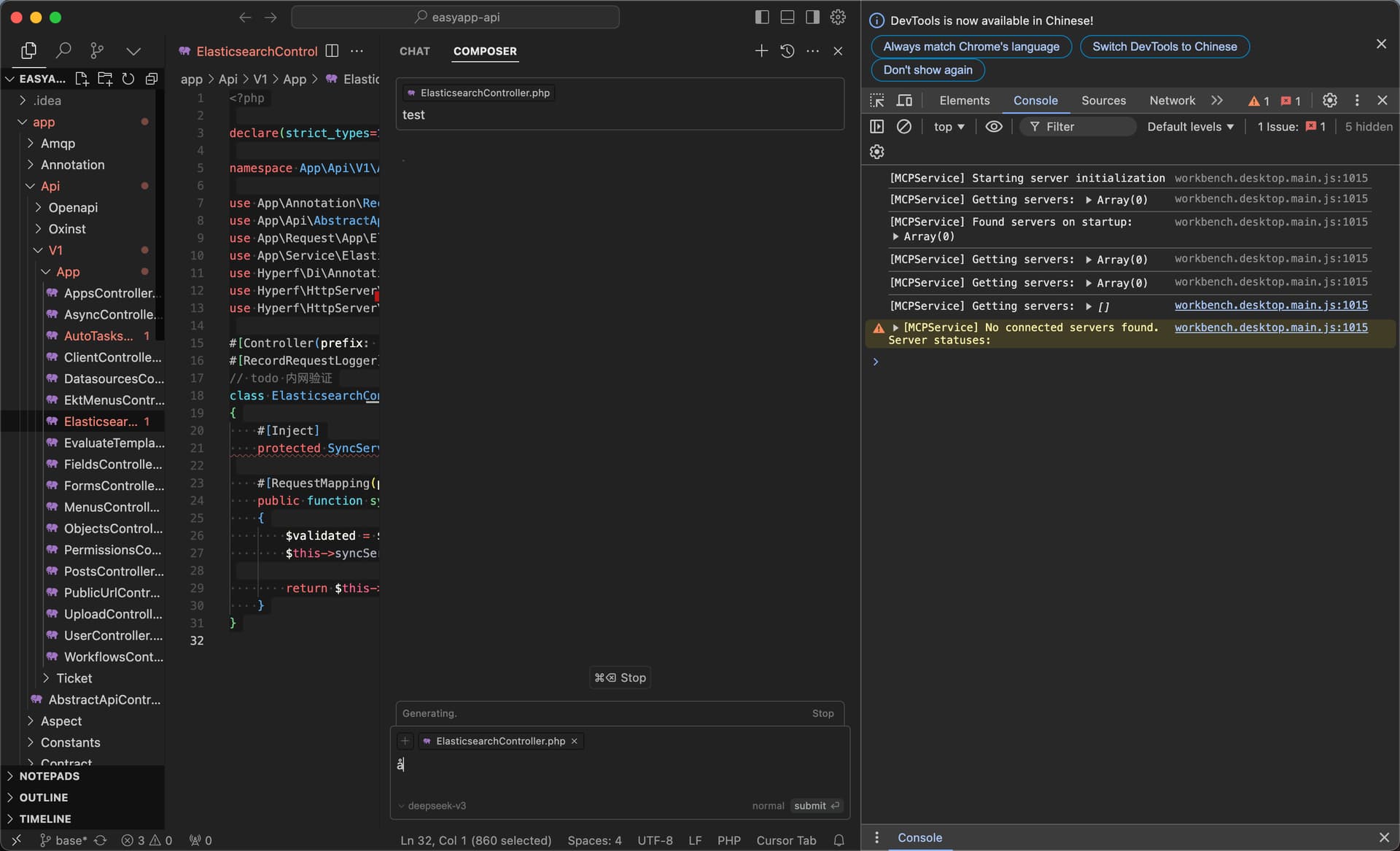The image size is (1400, 851).
Task: Open composer history clock icon
Action: point(787,51)
